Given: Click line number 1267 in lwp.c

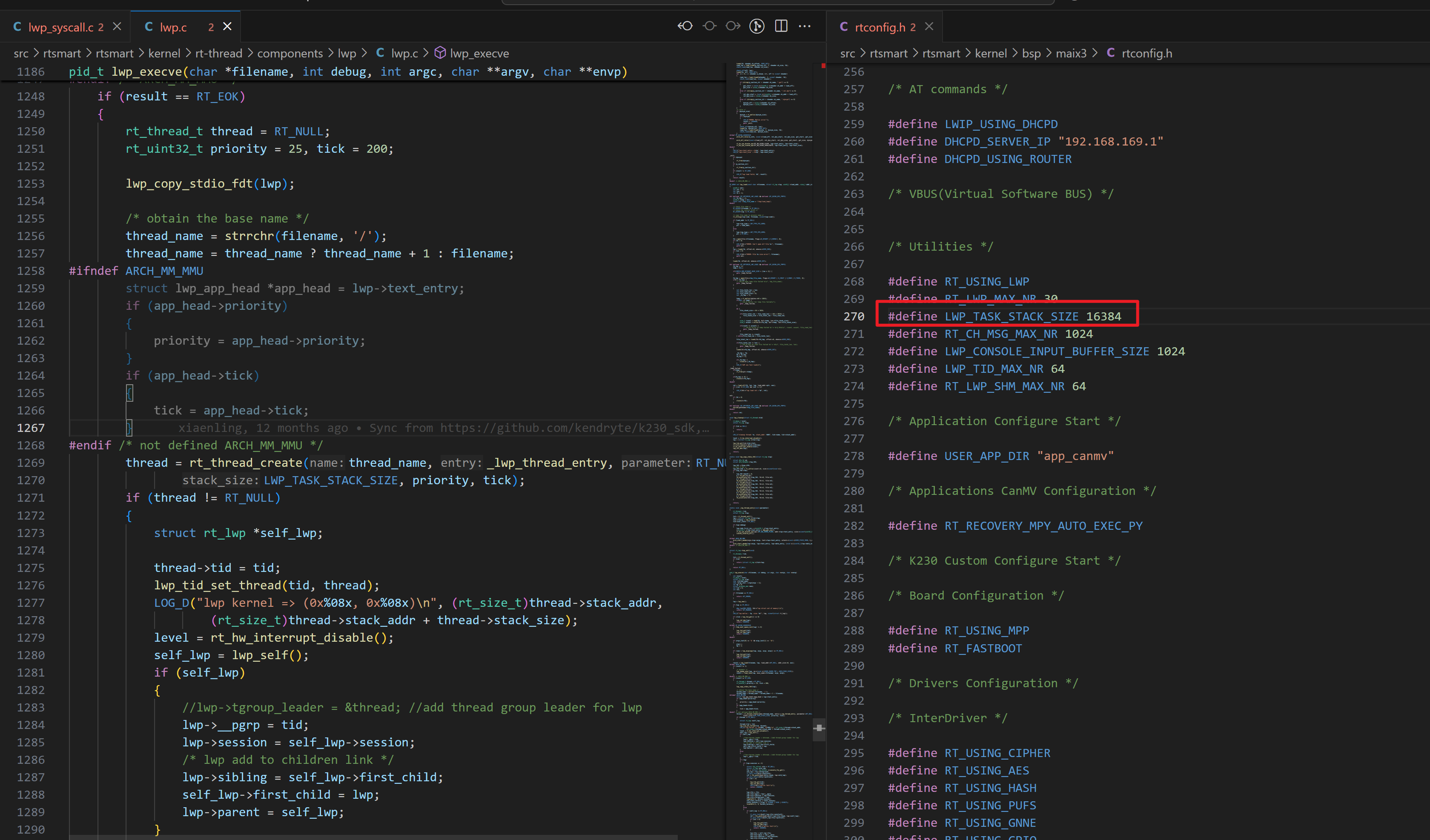Looking at the screenshot, I should (31, 428).
